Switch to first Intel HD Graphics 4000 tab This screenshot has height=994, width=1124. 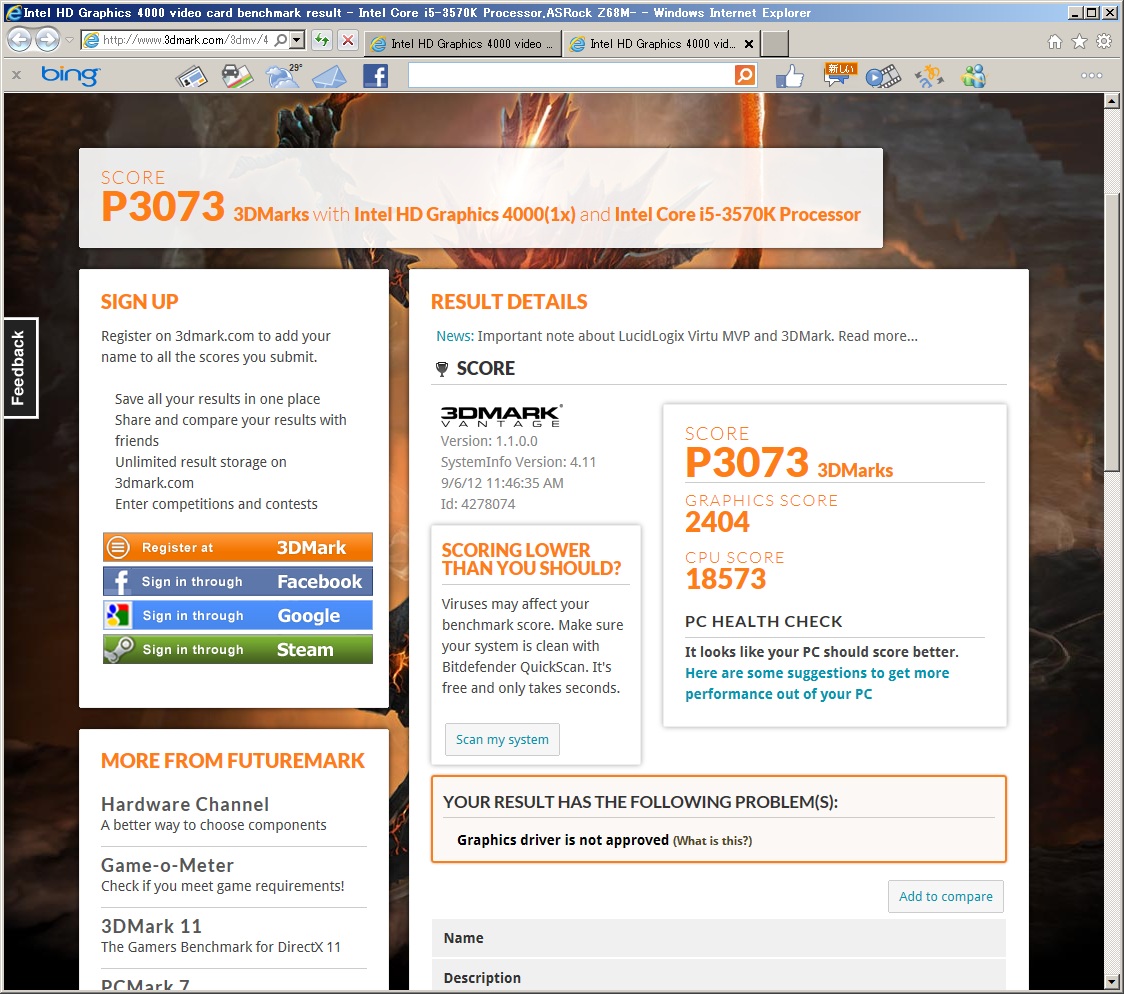[x=462, y=44]
